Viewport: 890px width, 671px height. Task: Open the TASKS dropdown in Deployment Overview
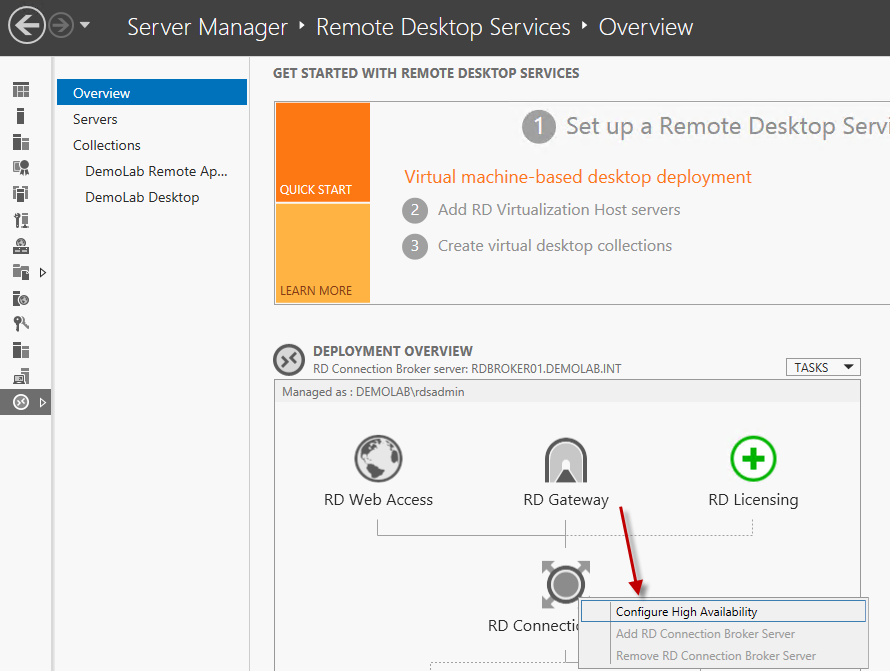823,367
